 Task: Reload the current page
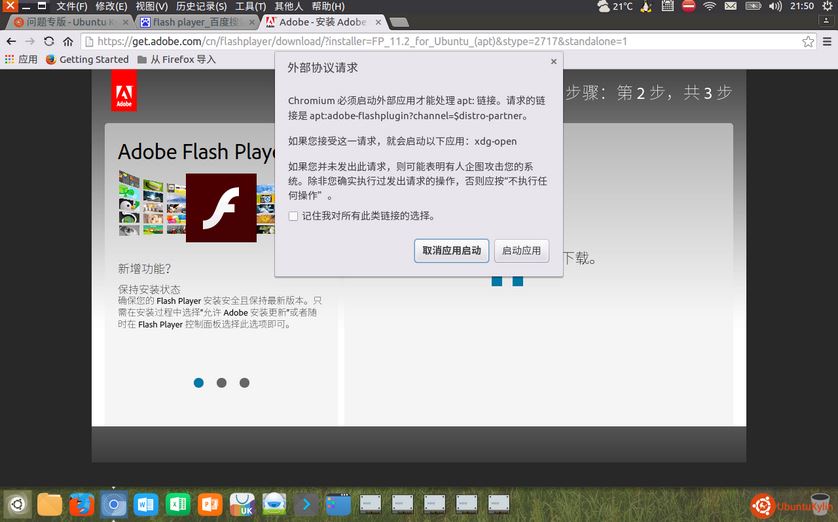49,41
